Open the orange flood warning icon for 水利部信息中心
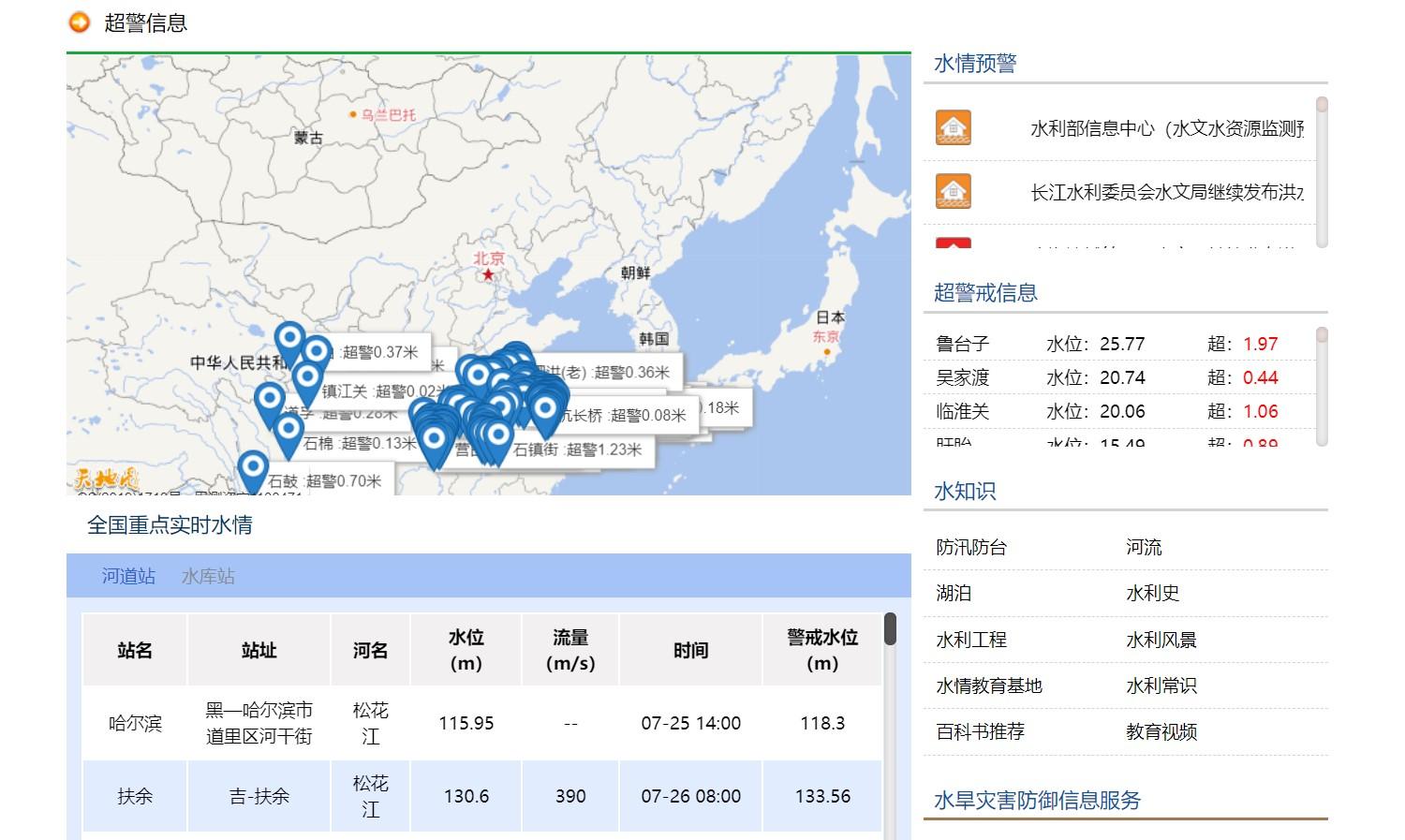This screenshot has height=840, width=1405. 953,127
